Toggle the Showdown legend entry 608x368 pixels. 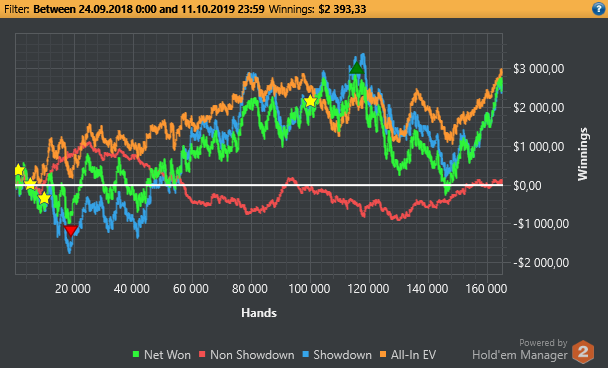coord(337,354)
